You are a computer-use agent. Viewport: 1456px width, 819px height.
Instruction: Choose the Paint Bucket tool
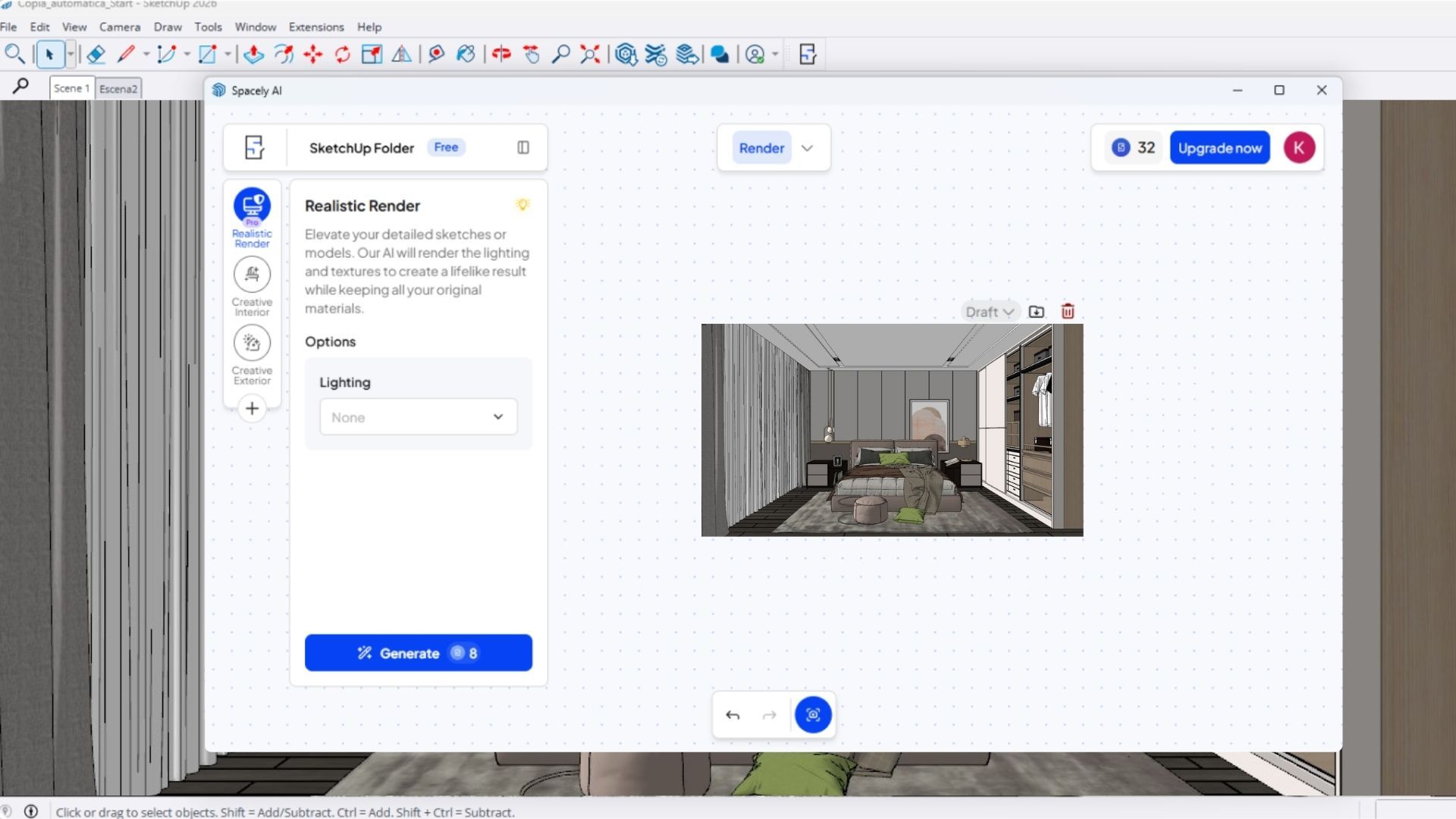click(x=466, y=55)
